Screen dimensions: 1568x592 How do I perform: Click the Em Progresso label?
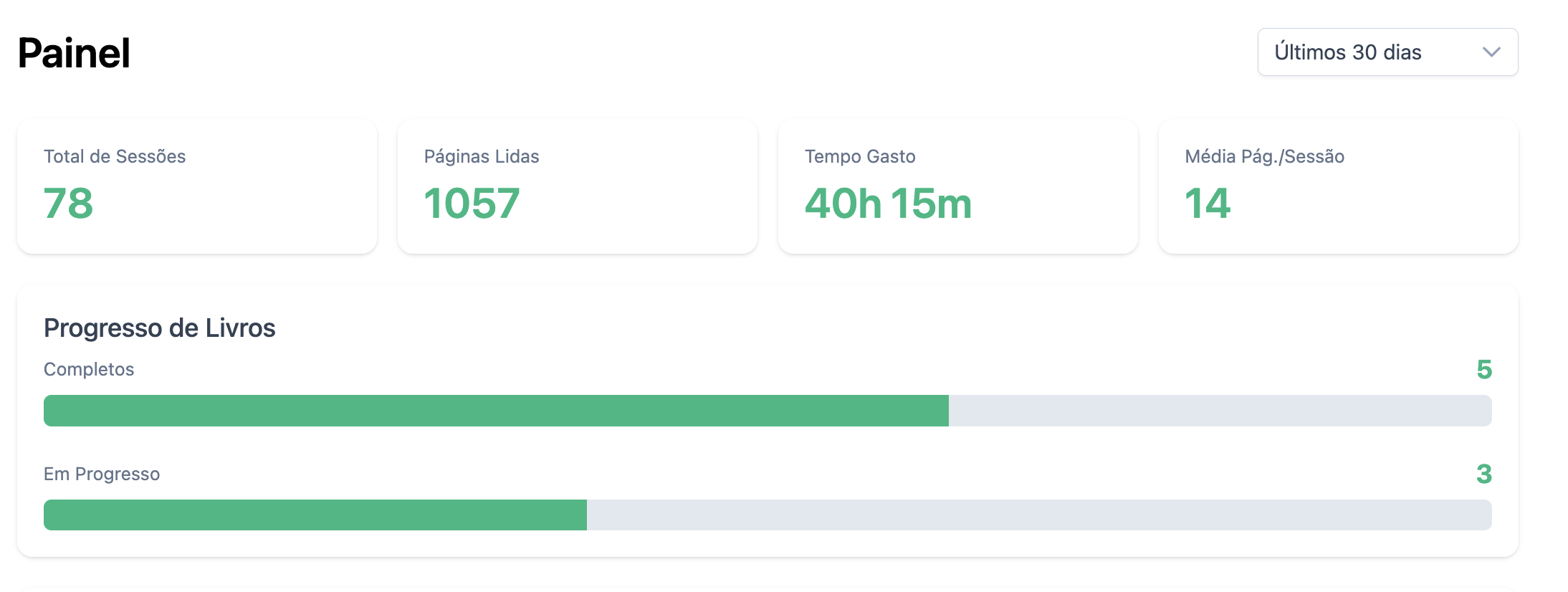[x=102, y=474]
